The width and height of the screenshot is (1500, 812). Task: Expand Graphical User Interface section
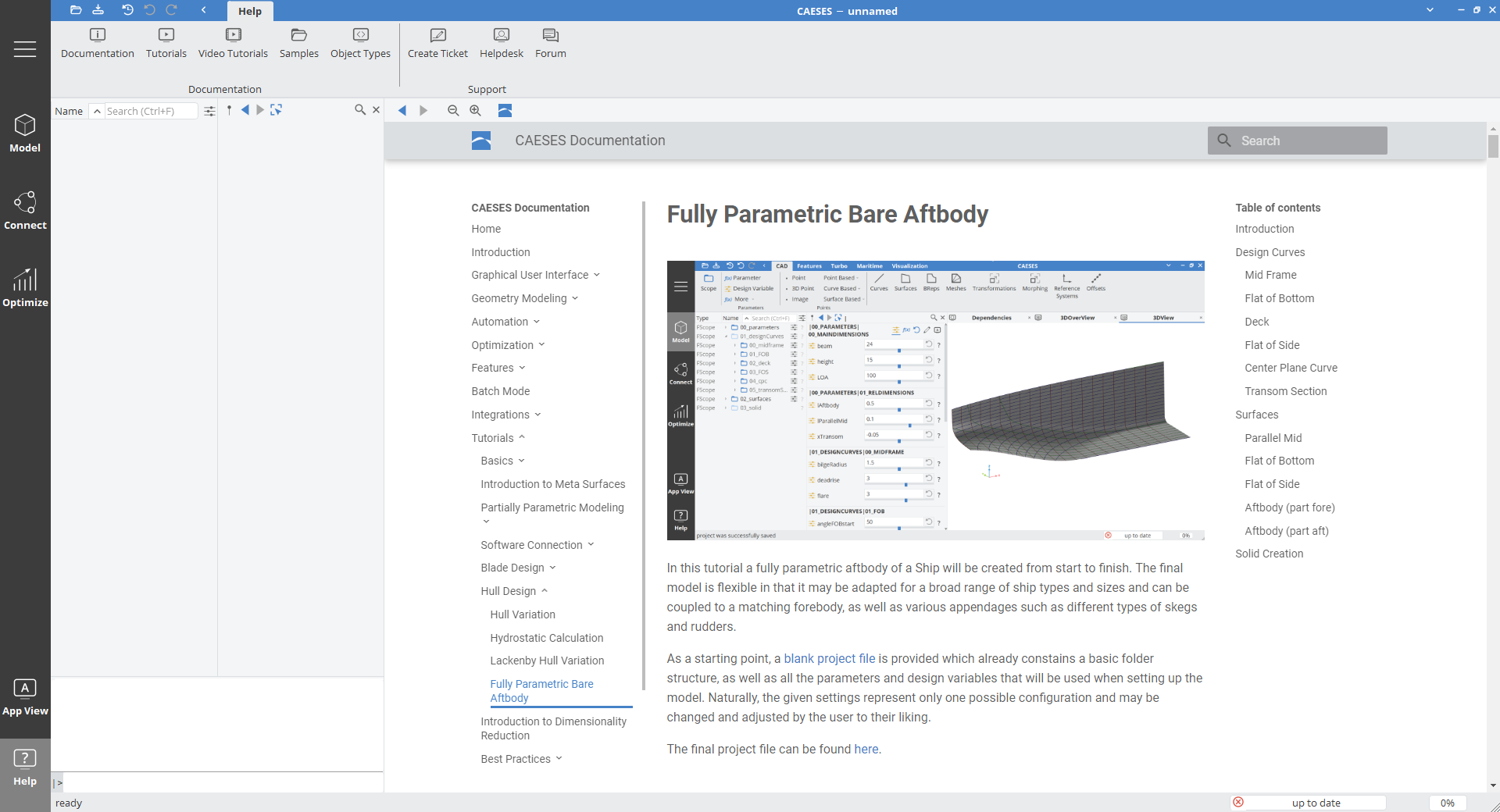tap(597, 275)
